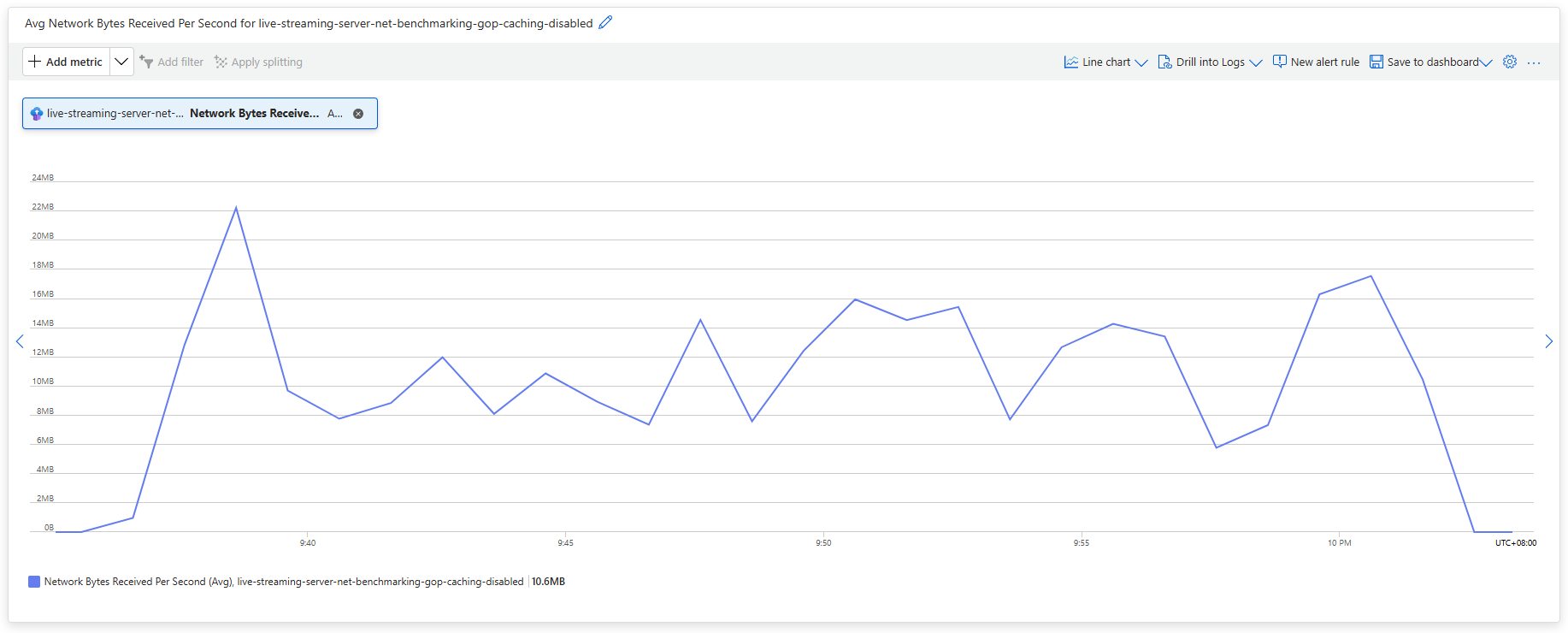
Task: Open chart settings gear icon
Action: (1510, 62)
